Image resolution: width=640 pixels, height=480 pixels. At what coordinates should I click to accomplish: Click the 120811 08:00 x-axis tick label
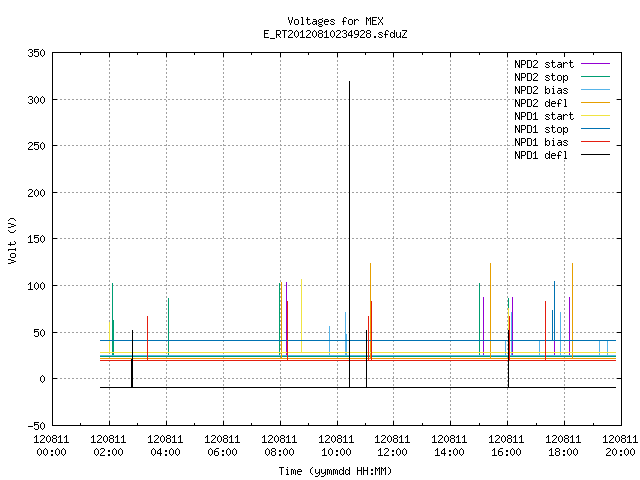[x=279, y=446]
